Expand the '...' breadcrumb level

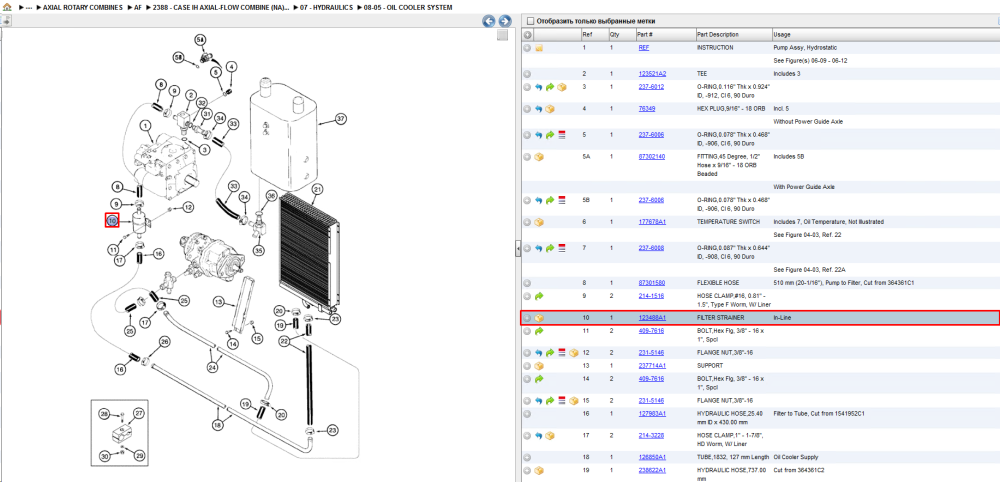coord(29,7)
